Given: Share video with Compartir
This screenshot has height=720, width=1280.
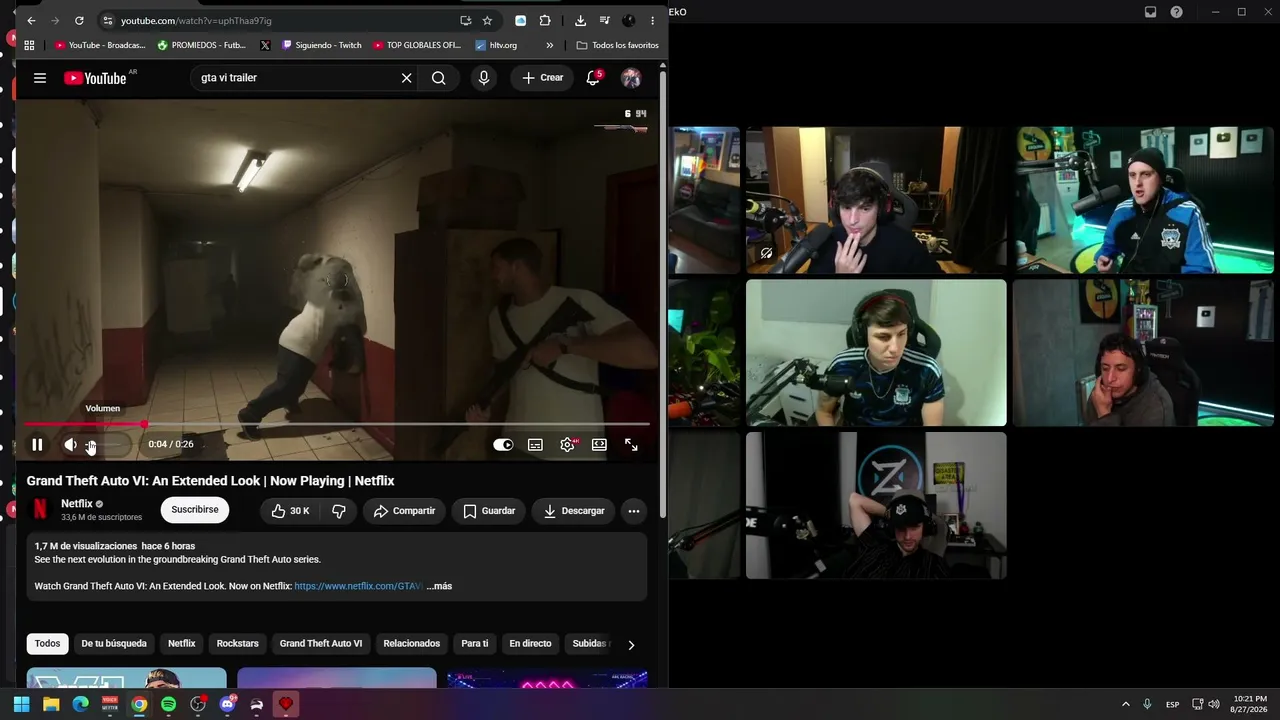Looking at the screenshot, I should pyautogui.click(x=404, y=511).
